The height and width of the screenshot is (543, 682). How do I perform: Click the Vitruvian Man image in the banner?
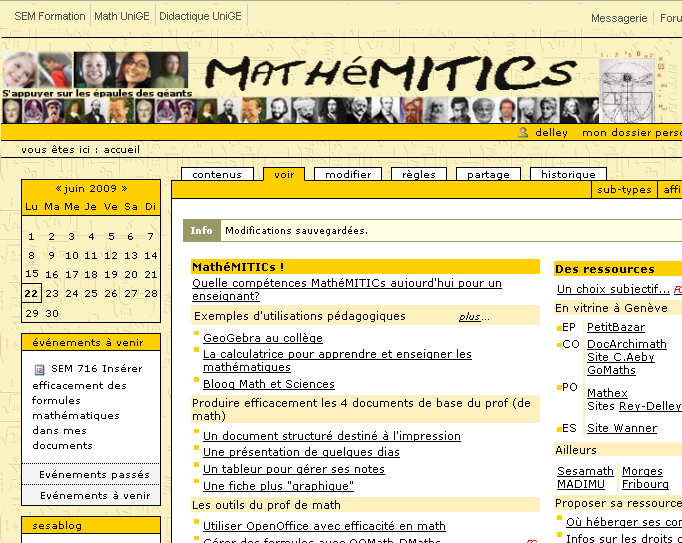tap(627, 90)
